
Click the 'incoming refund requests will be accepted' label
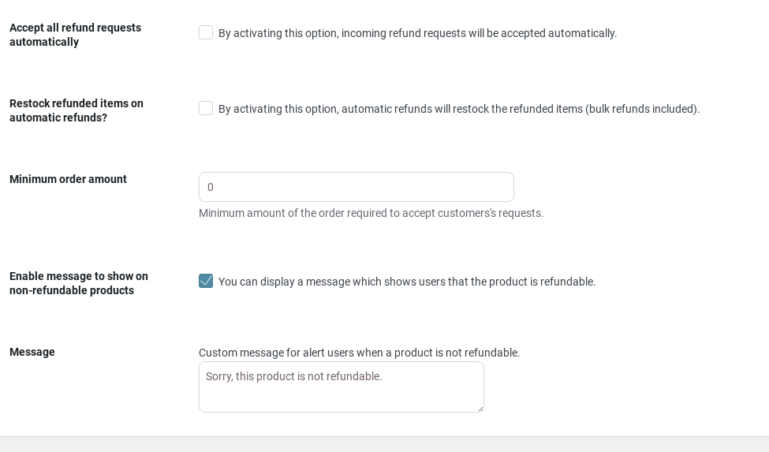click(x=417, y=33)
